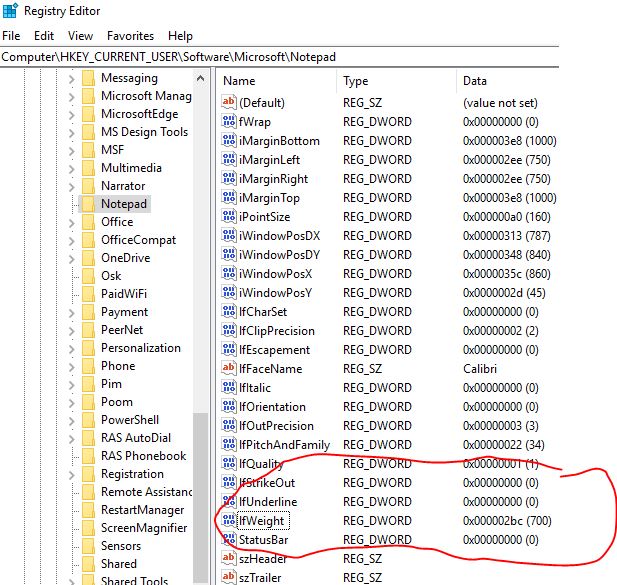617x585 pixels.
Task: Expand the PowerShell key
Action: (71, 421)
